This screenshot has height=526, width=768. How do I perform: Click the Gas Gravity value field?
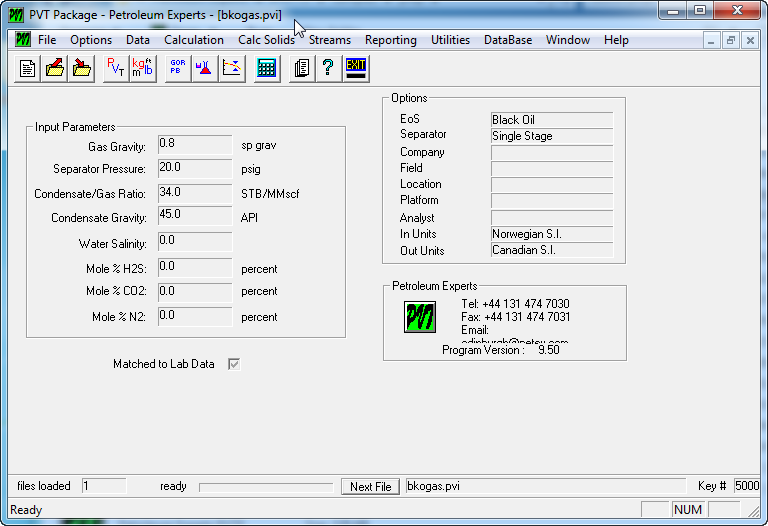click(195, 145)
